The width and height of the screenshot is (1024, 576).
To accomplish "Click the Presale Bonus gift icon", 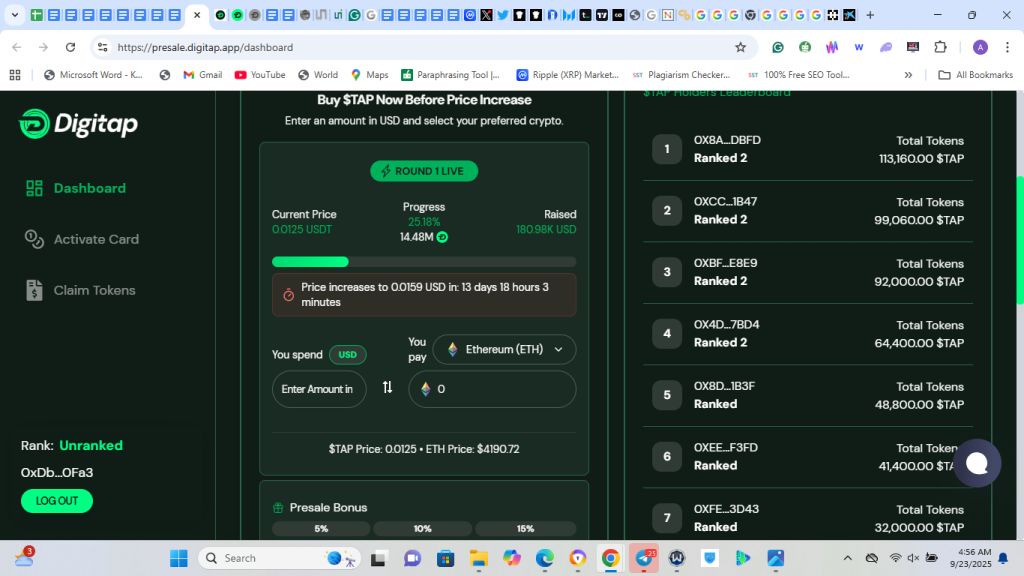I will (278, 507).
